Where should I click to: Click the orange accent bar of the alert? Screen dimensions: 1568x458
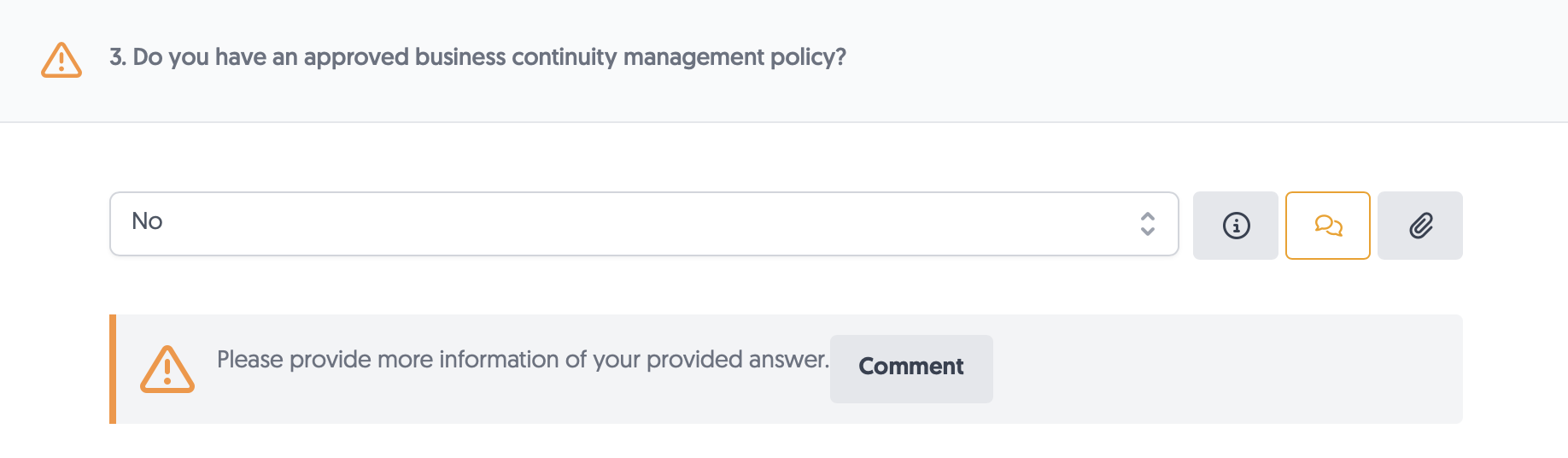pos(113,369)
